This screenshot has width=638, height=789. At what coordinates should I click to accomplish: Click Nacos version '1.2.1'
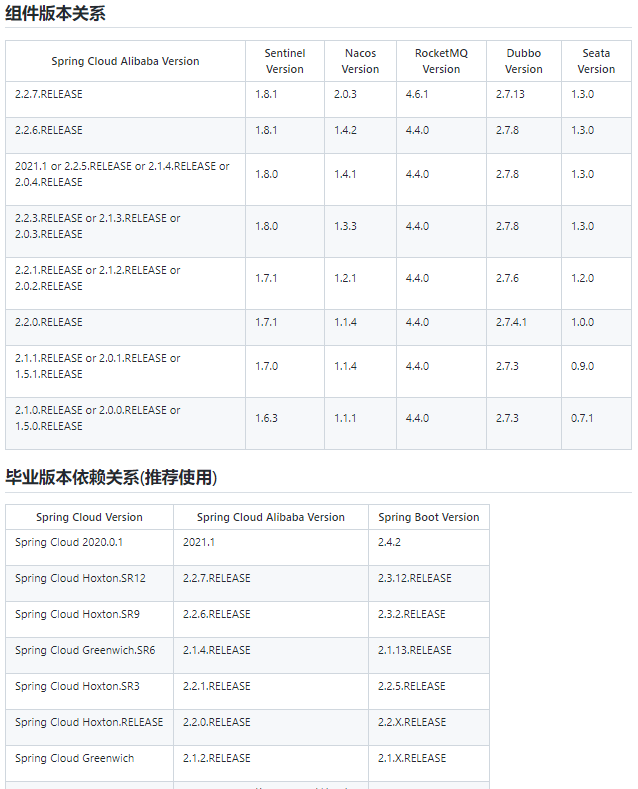(x=345, y=278)
